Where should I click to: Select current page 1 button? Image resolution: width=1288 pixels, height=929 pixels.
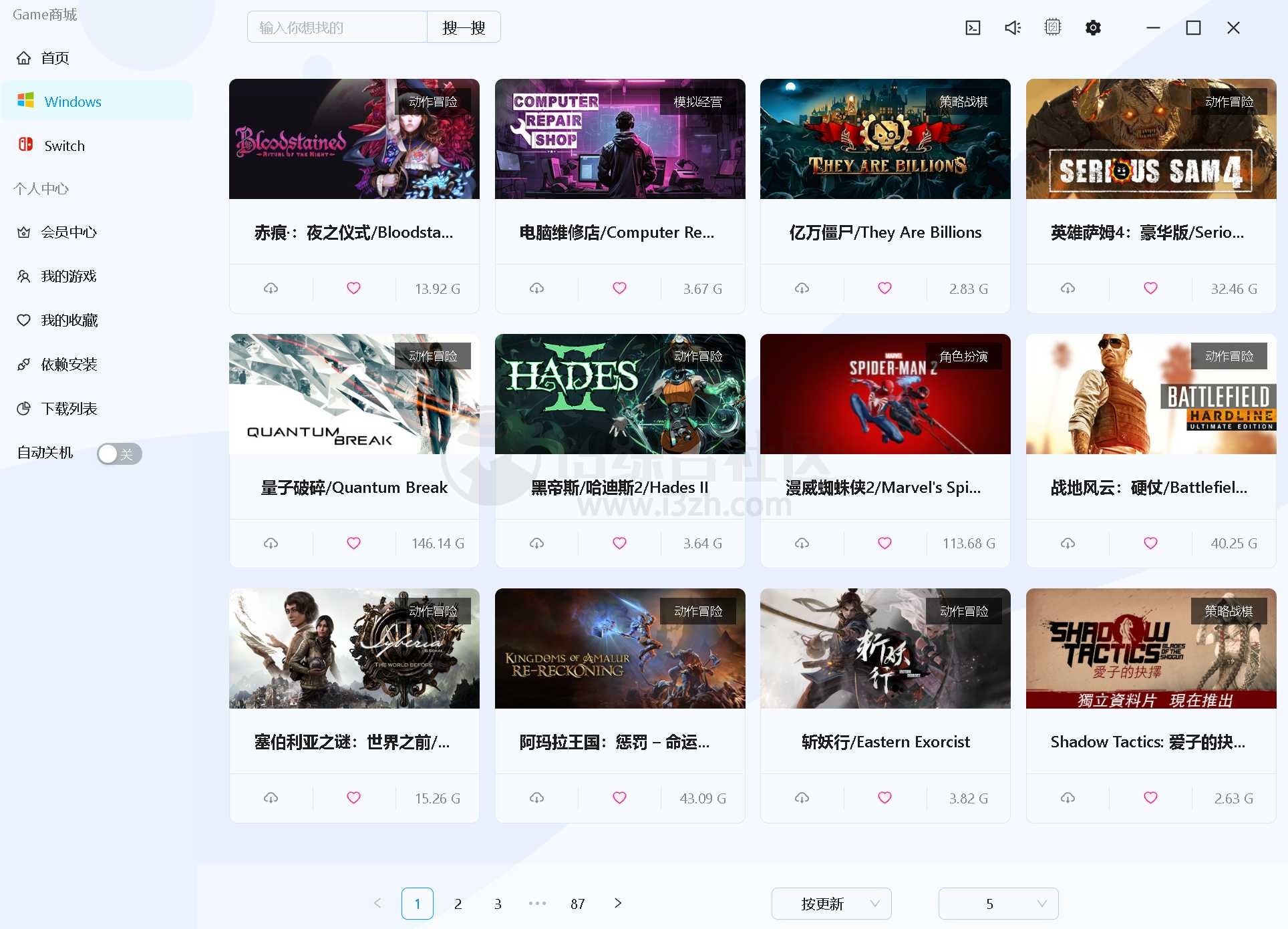pyautogui.click(x=418, y=904)
